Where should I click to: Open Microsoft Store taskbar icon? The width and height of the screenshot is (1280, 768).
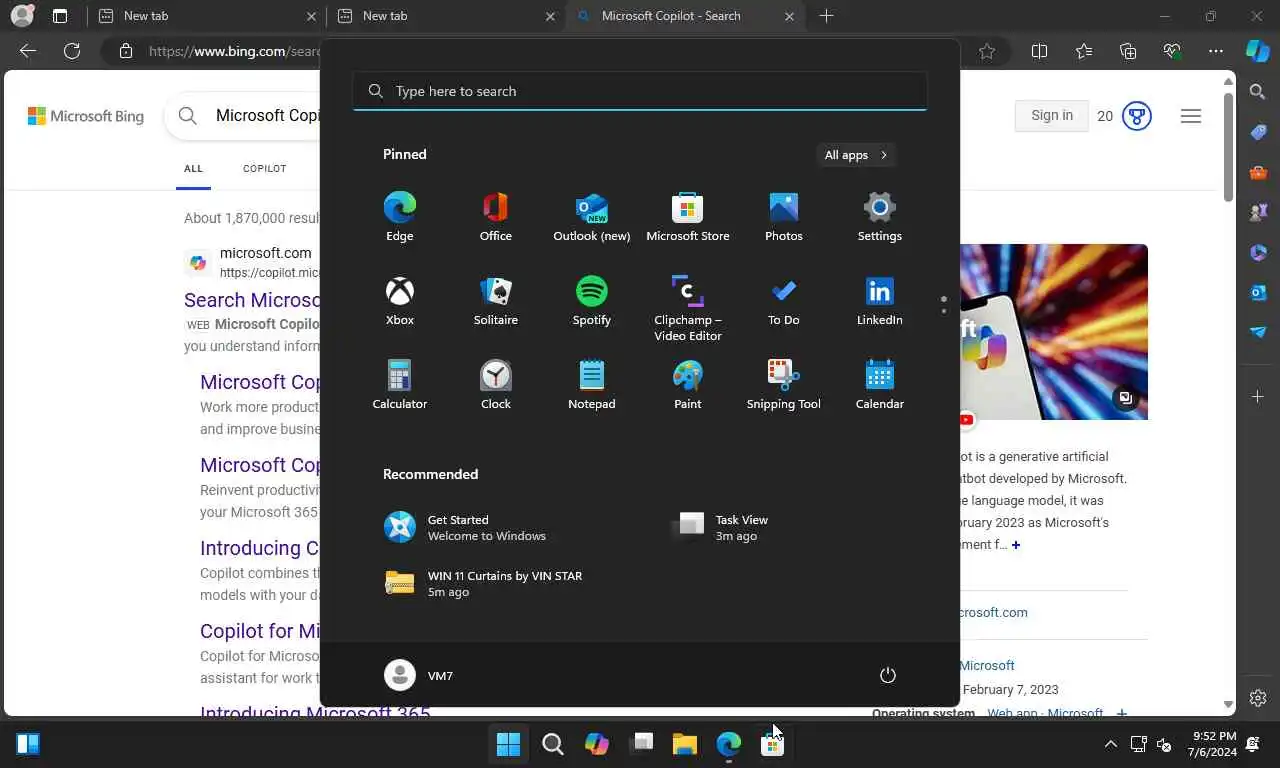(x=772, y=744)
